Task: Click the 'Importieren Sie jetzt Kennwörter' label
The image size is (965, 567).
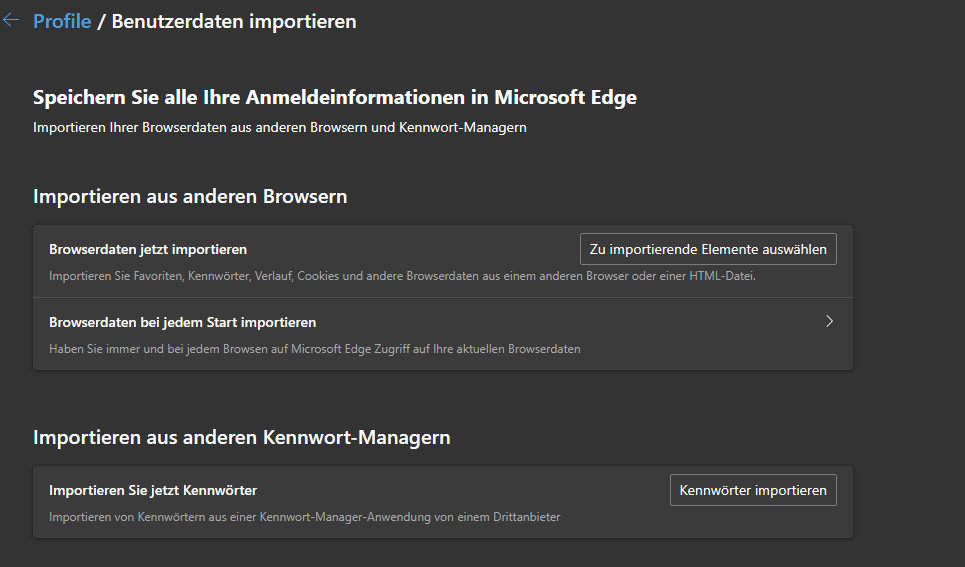Action: [153, 490]
